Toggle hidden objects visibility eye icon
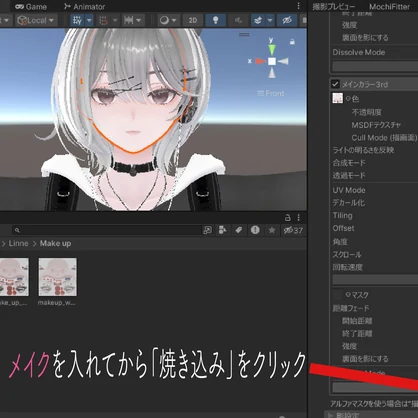The image size is (418, 418). [287, 20]
